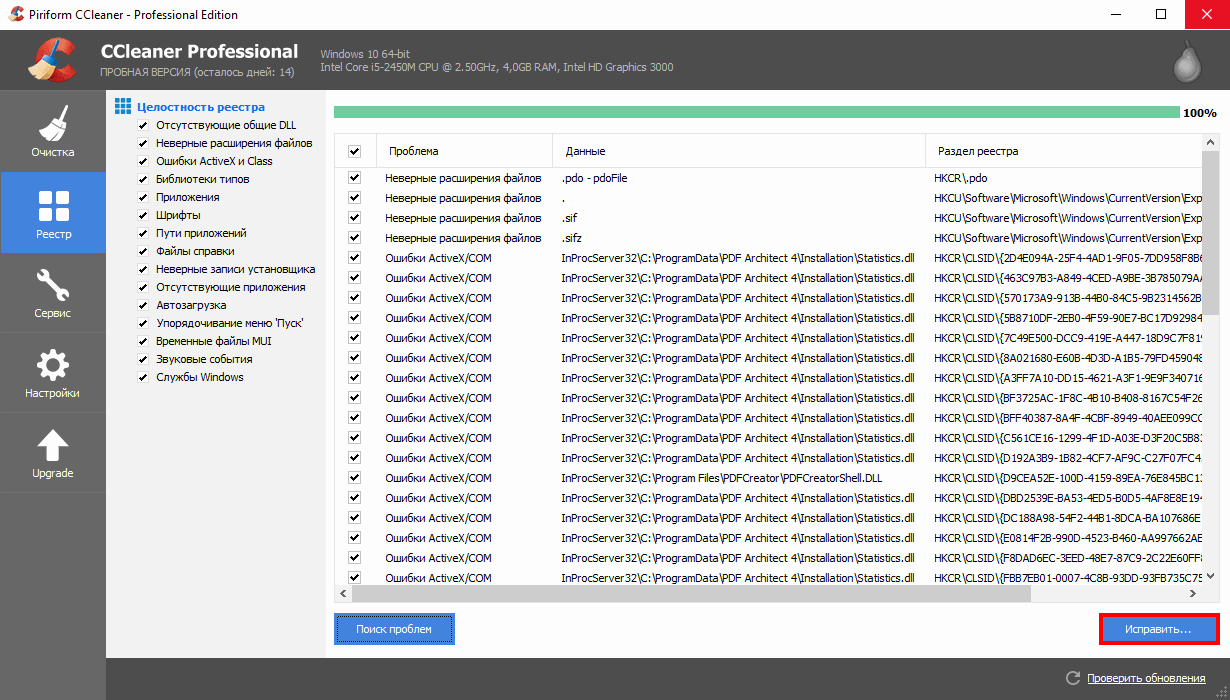Click the Целостность реестра grid icon

coord(123,106)
